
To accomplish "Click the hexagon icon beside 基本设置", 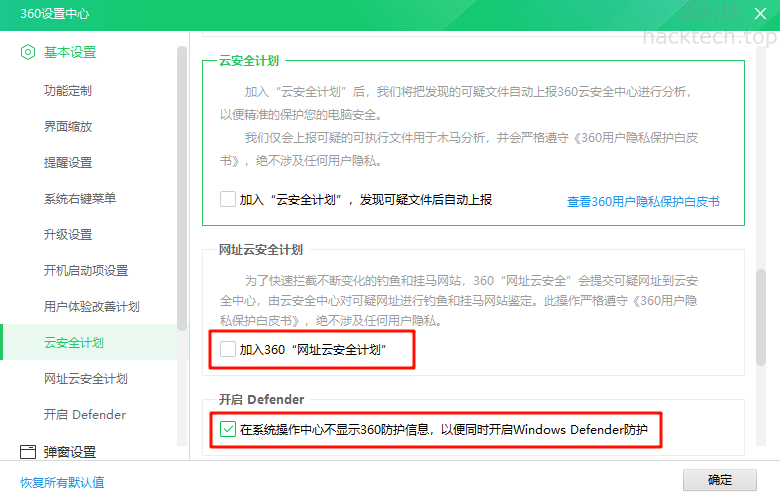I will point(28,52).
